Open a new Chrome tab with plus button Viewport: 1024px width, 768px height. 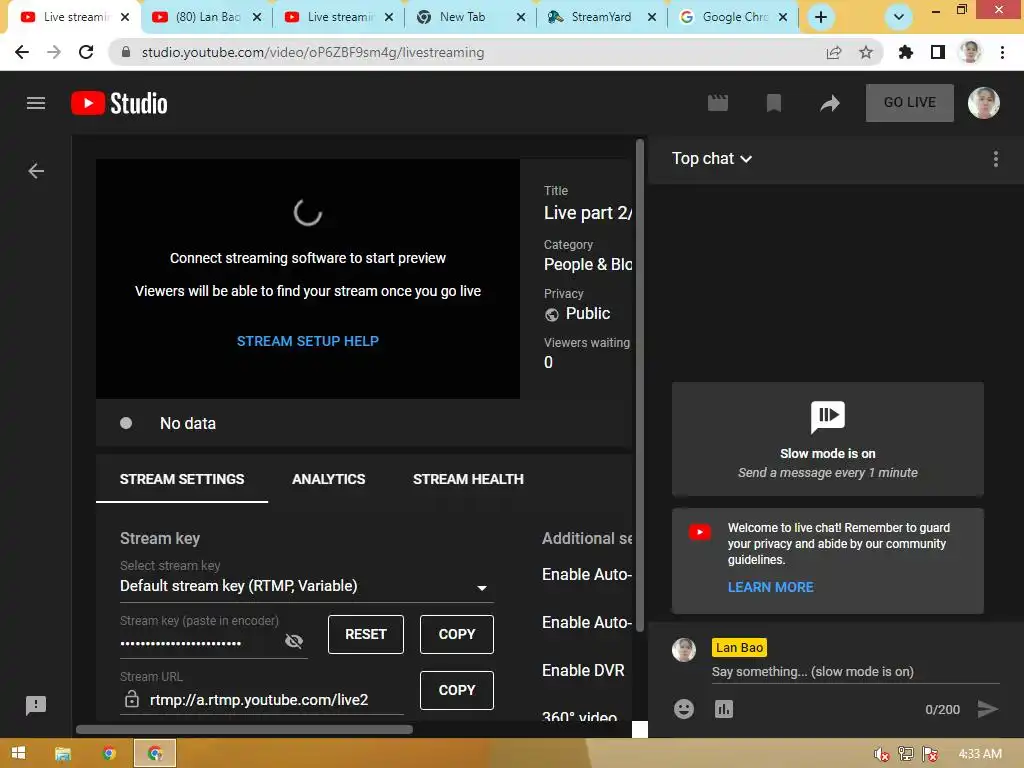click(x=821, y=17)
